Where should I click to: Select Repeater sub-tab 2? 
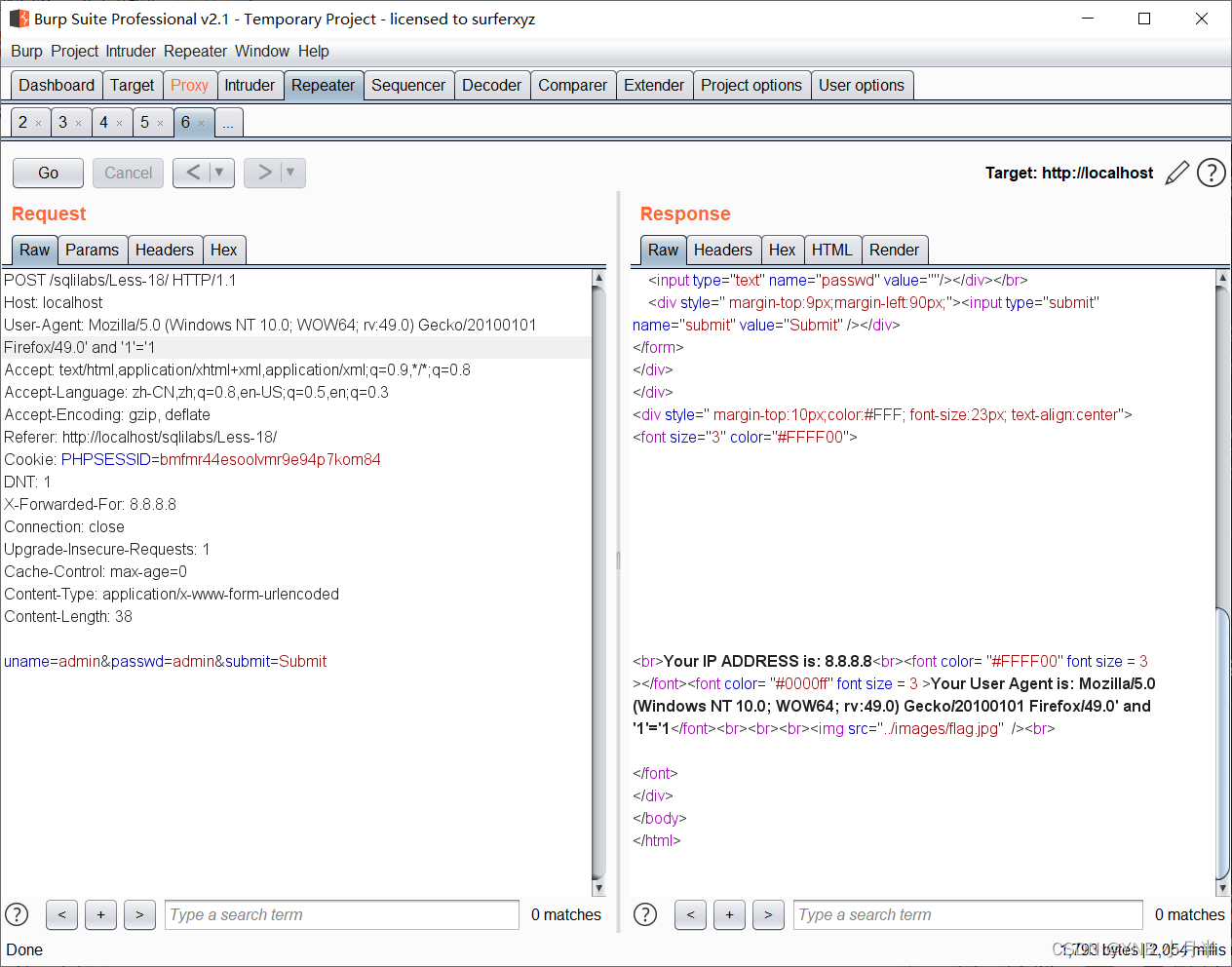(x=22, y=123)
